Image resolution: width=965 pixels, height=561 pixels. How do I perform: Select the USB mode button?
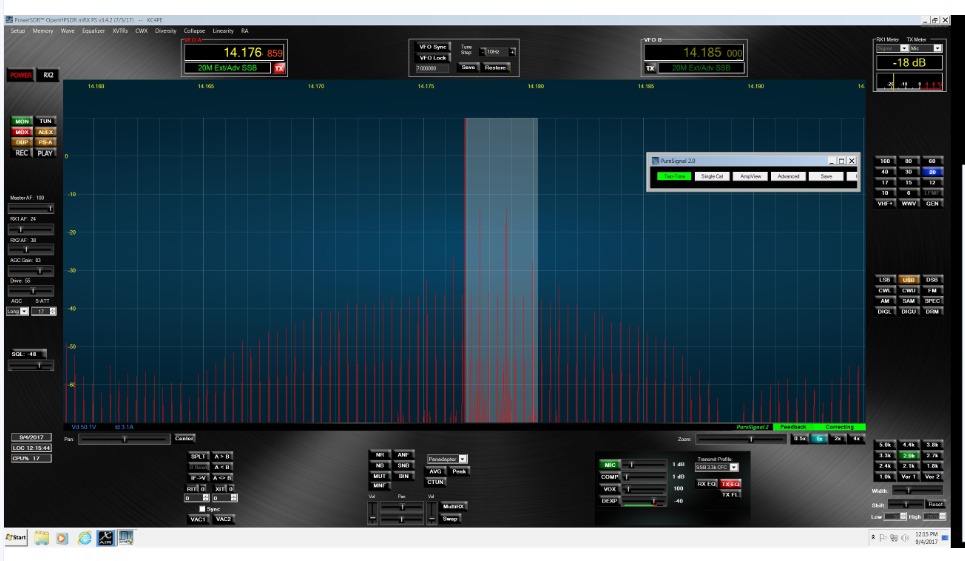[908, 280]
